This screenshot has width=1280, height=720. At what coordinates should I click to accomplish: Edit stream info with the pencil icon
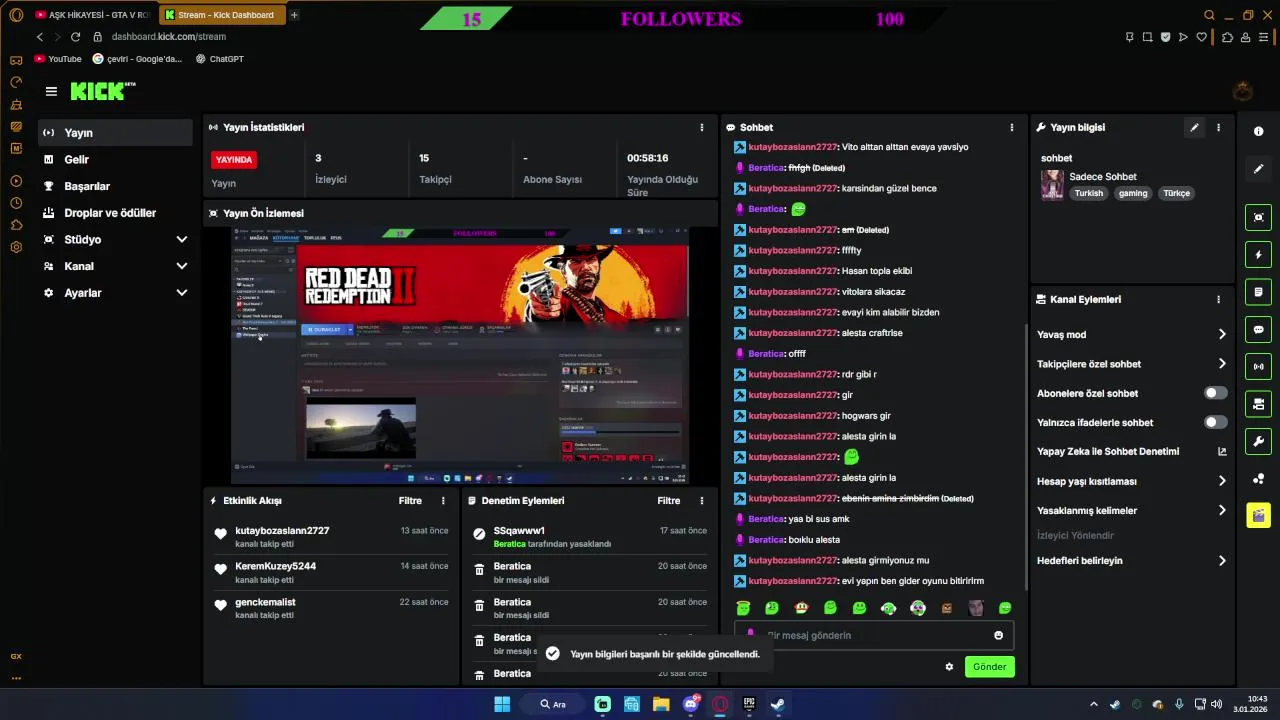pyautogui.click(x=1194, y=127)
